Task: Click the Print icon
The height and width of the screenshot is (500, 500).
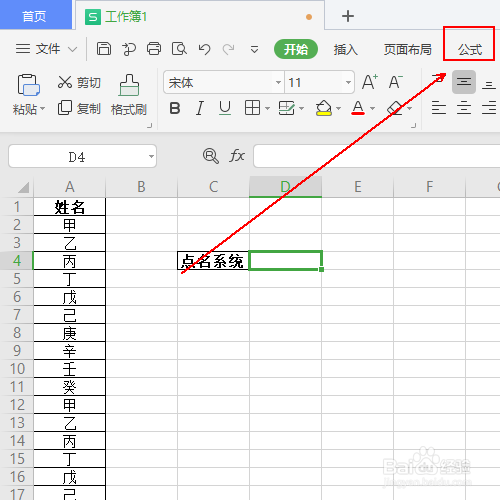Action: (x=154, y=49)
